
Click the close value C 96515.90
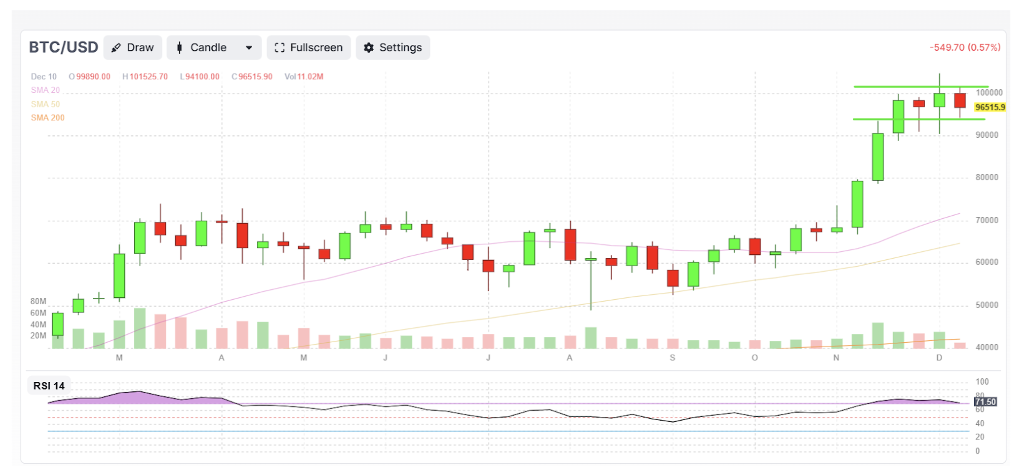[252, 77]
